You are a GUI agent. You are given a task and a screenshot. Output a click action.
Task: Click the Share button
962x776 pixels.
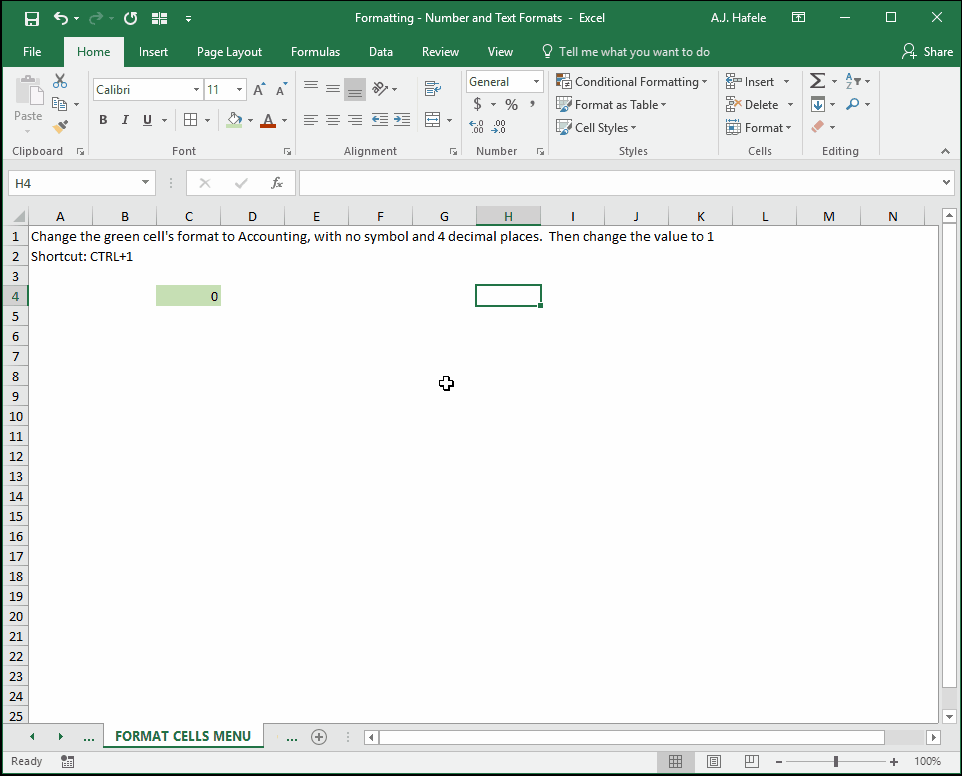927,52
